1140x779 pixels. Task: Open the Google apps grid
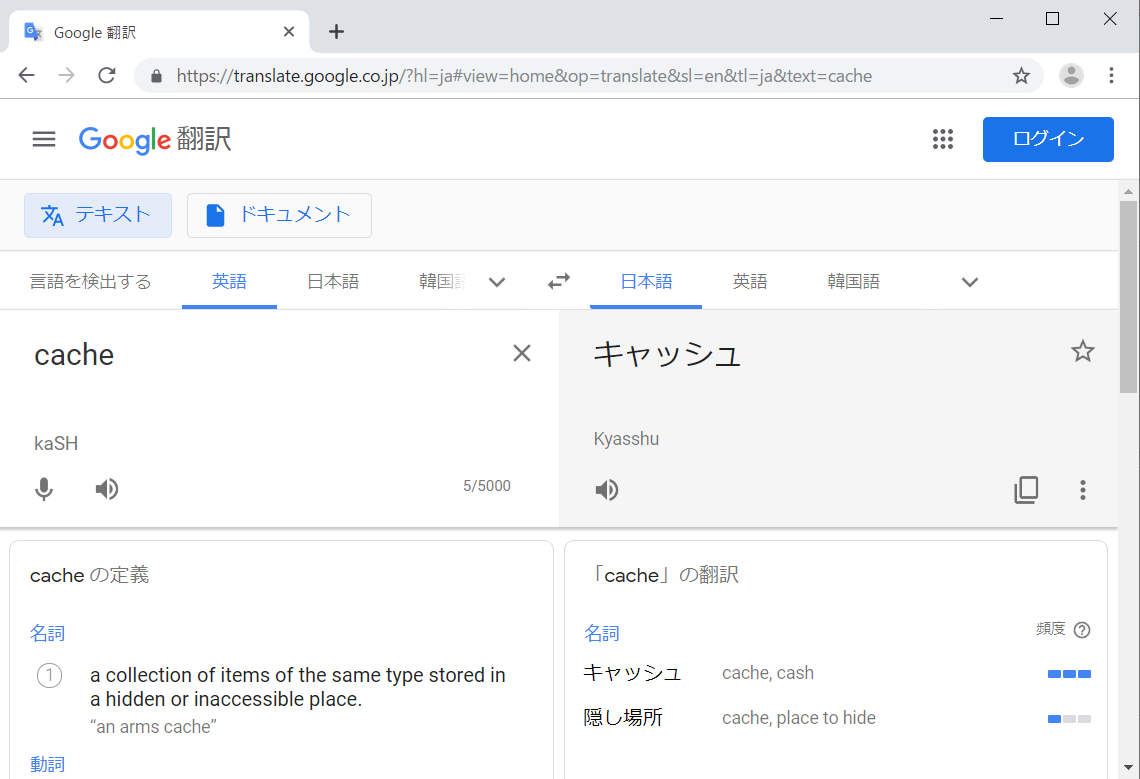point(942,139)
